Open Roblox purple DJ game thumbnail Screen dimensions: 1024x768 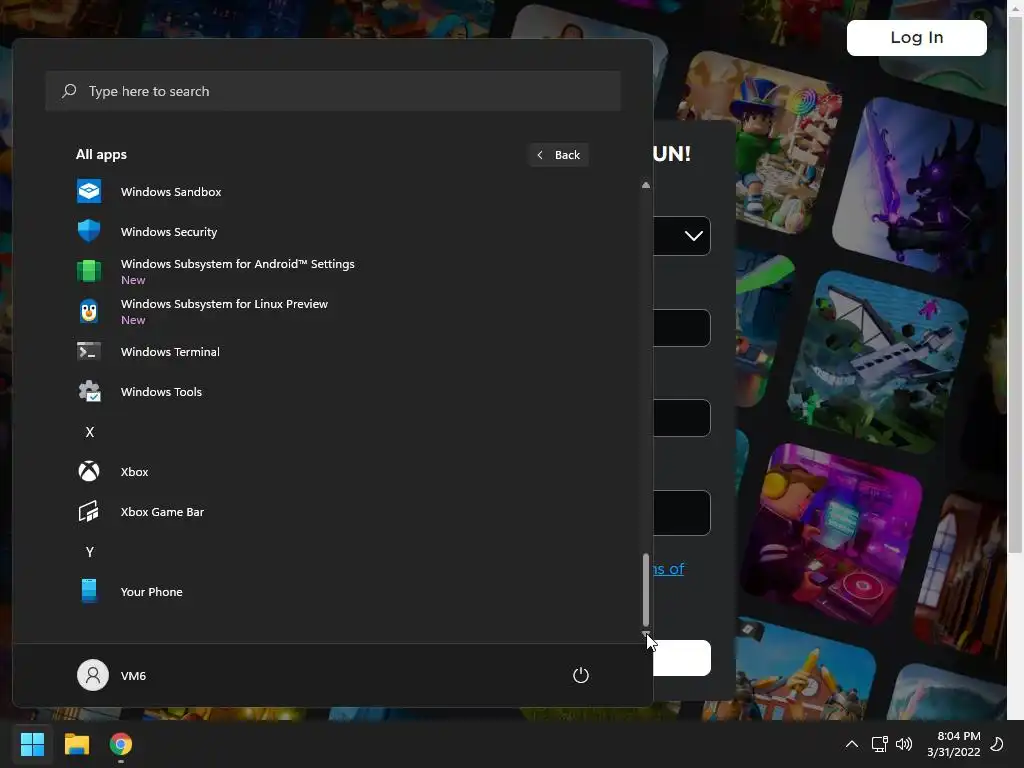(831, 534)
